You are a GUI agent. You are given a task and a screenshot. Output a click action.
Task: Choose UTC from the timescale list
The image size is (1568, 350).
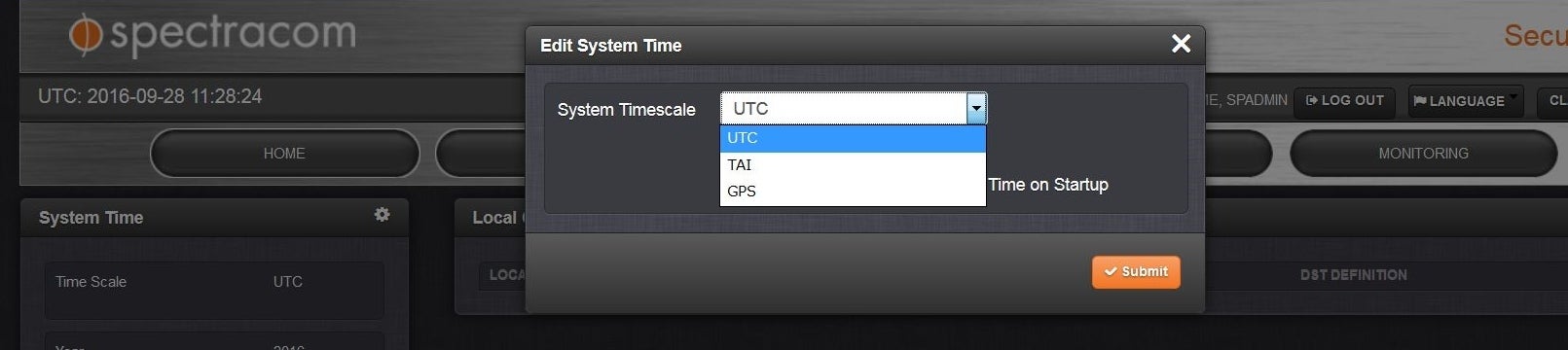[x=853, y=138]
